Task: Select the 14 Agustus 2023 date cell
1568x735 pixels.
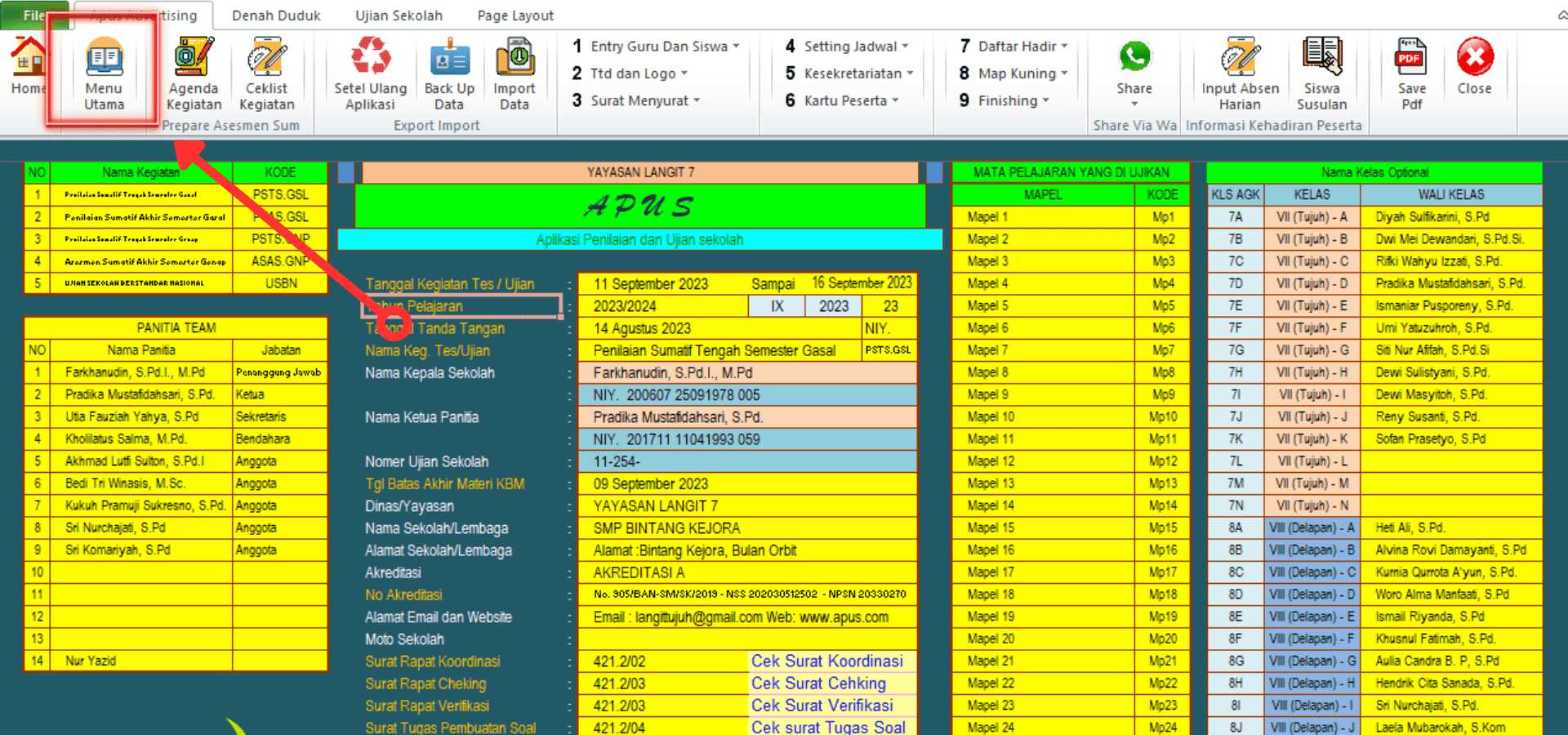Action: (x=720, y=328)
